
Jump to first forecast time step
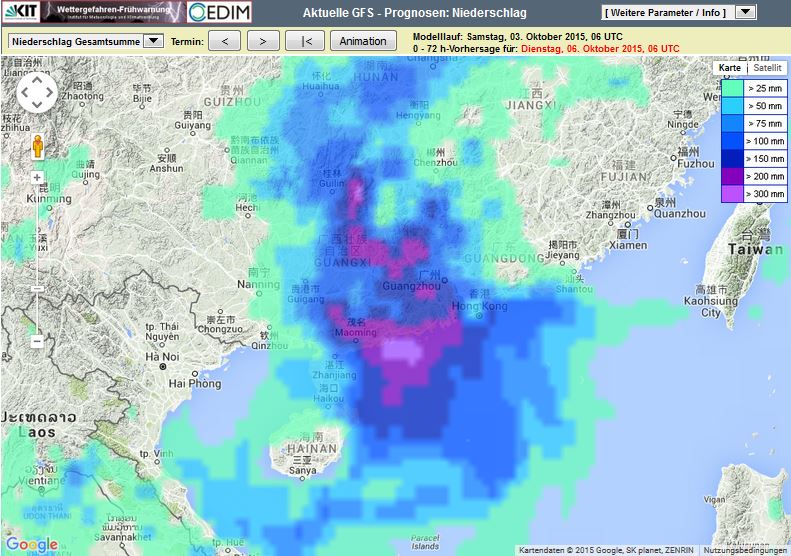click(x=306, y=41)
